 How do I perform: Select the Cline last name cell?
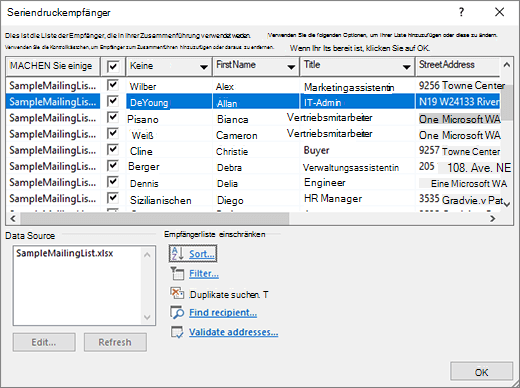(x=169, y=150)
